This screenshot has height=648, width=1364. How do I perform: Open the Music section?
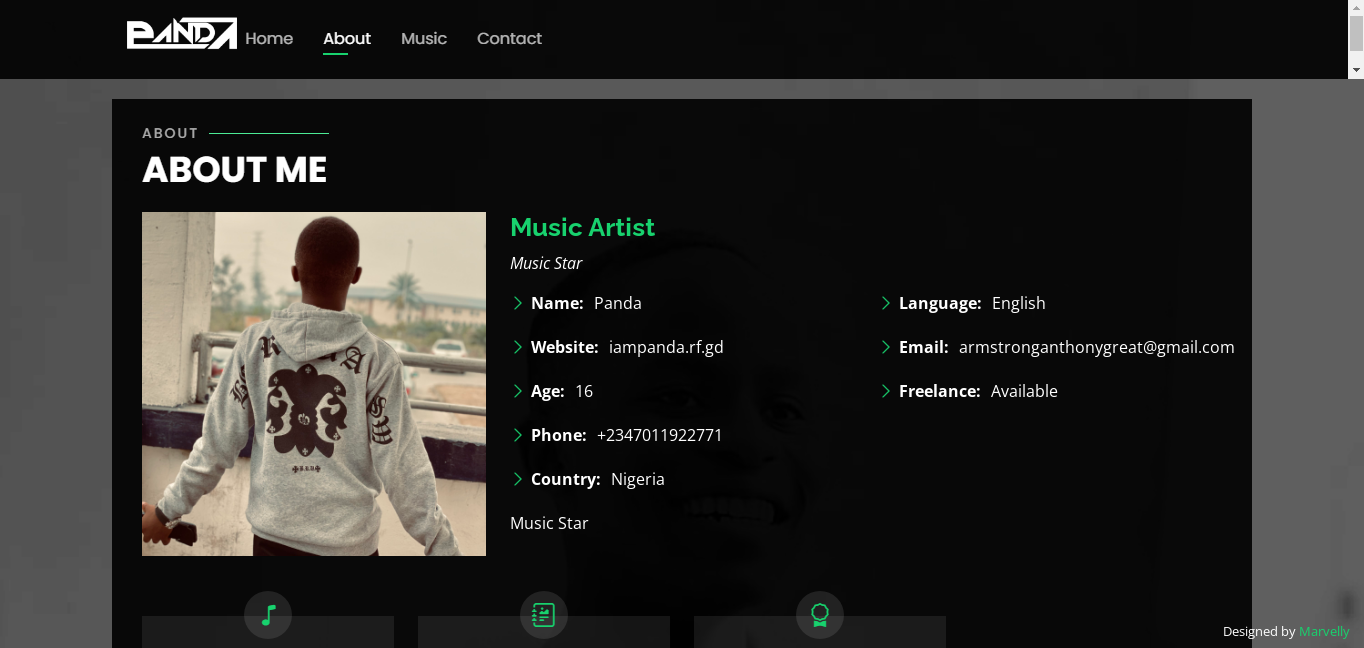pos(424,39)
